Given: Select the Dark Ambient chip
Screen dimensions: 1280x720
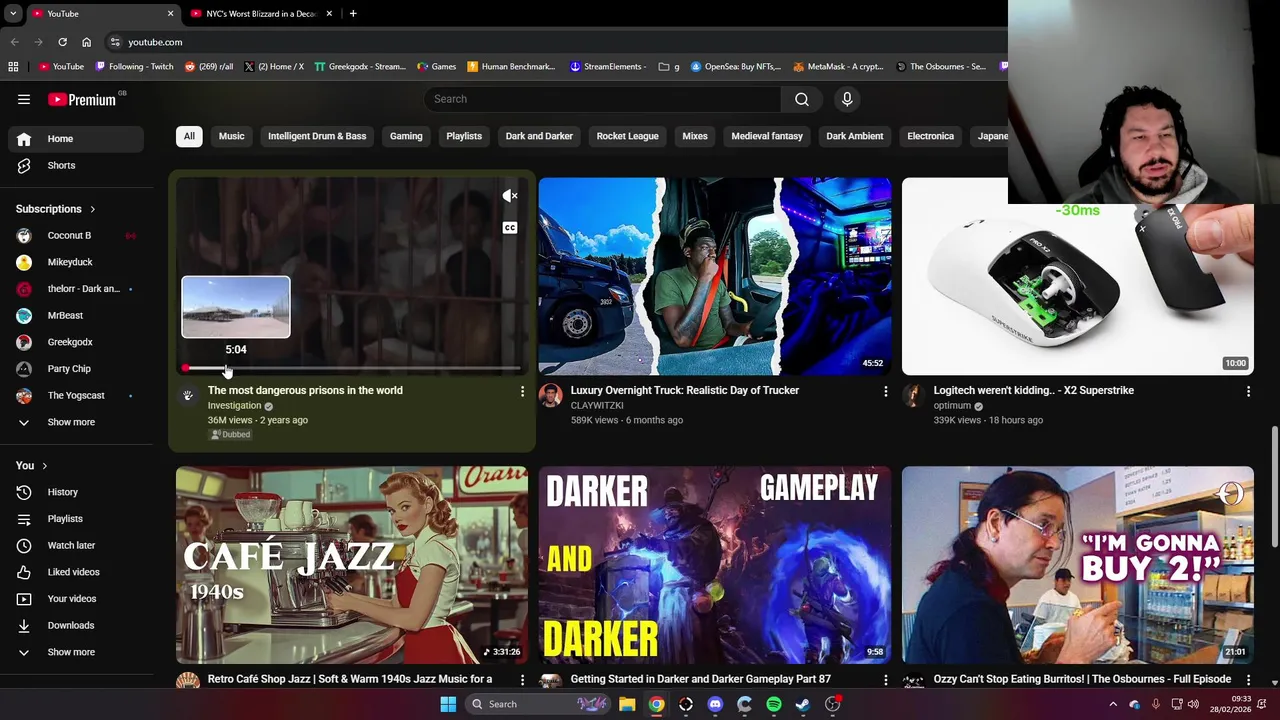Looking at the screenshot, I should click(855, 136).
